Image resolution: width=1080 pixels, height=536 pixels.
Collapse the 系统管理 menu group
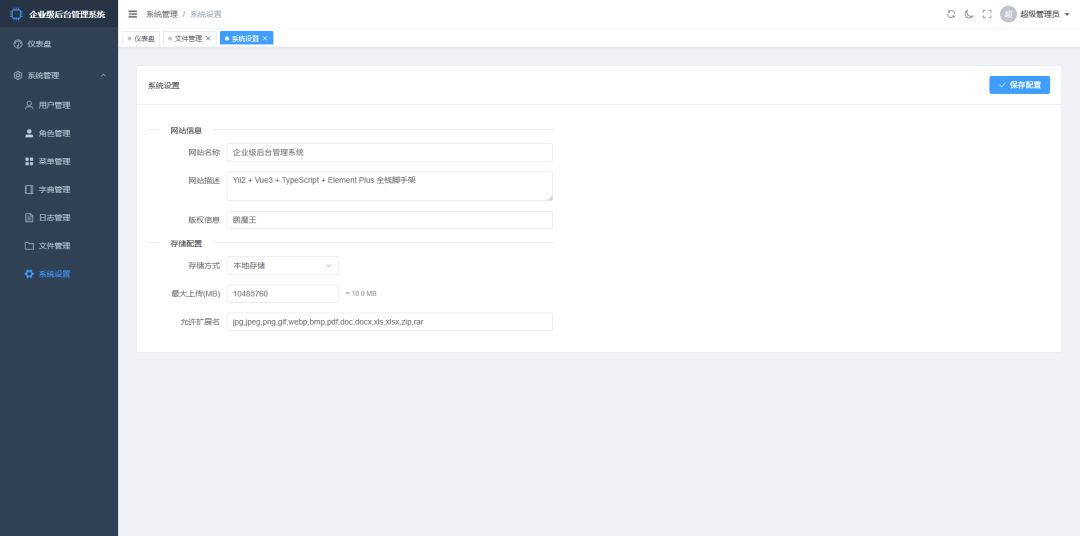click(x=103, y=76)
